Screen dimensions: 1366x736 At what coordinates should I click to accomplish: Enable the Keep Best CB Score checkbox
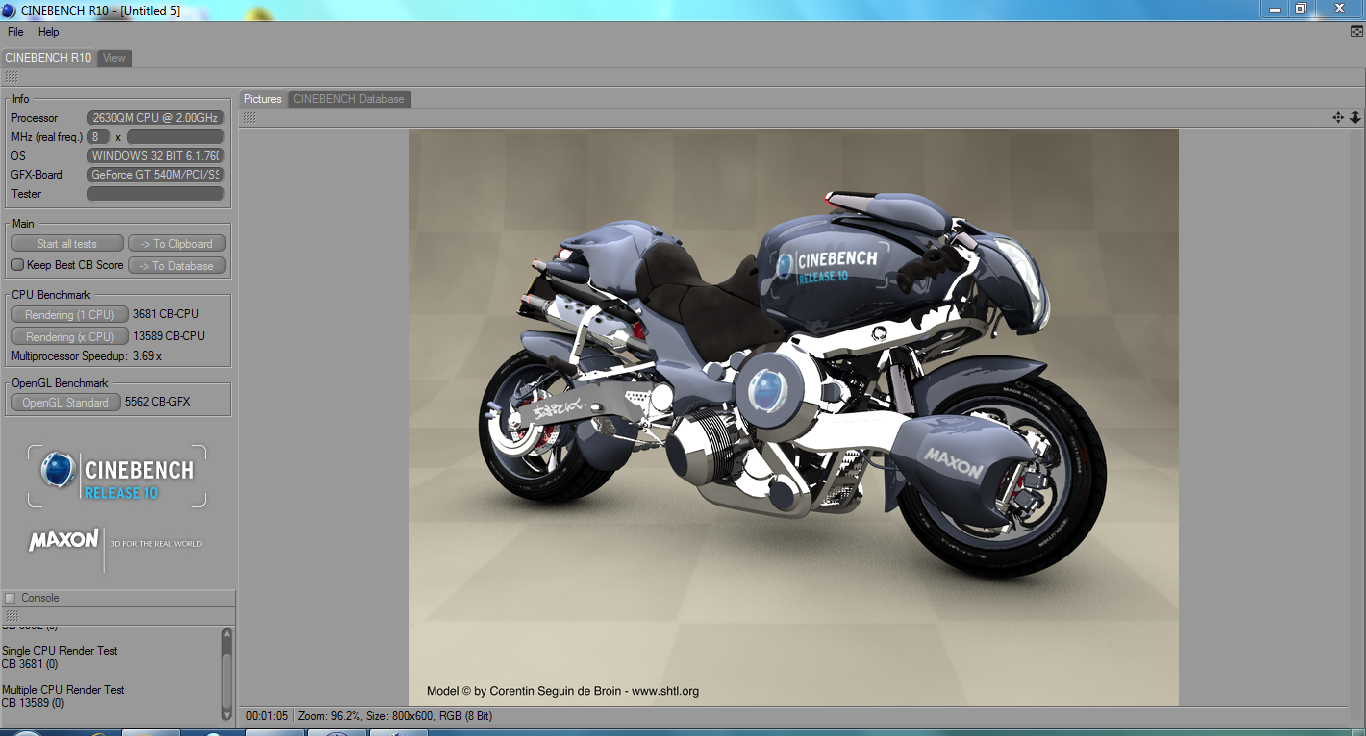(17, 265)
